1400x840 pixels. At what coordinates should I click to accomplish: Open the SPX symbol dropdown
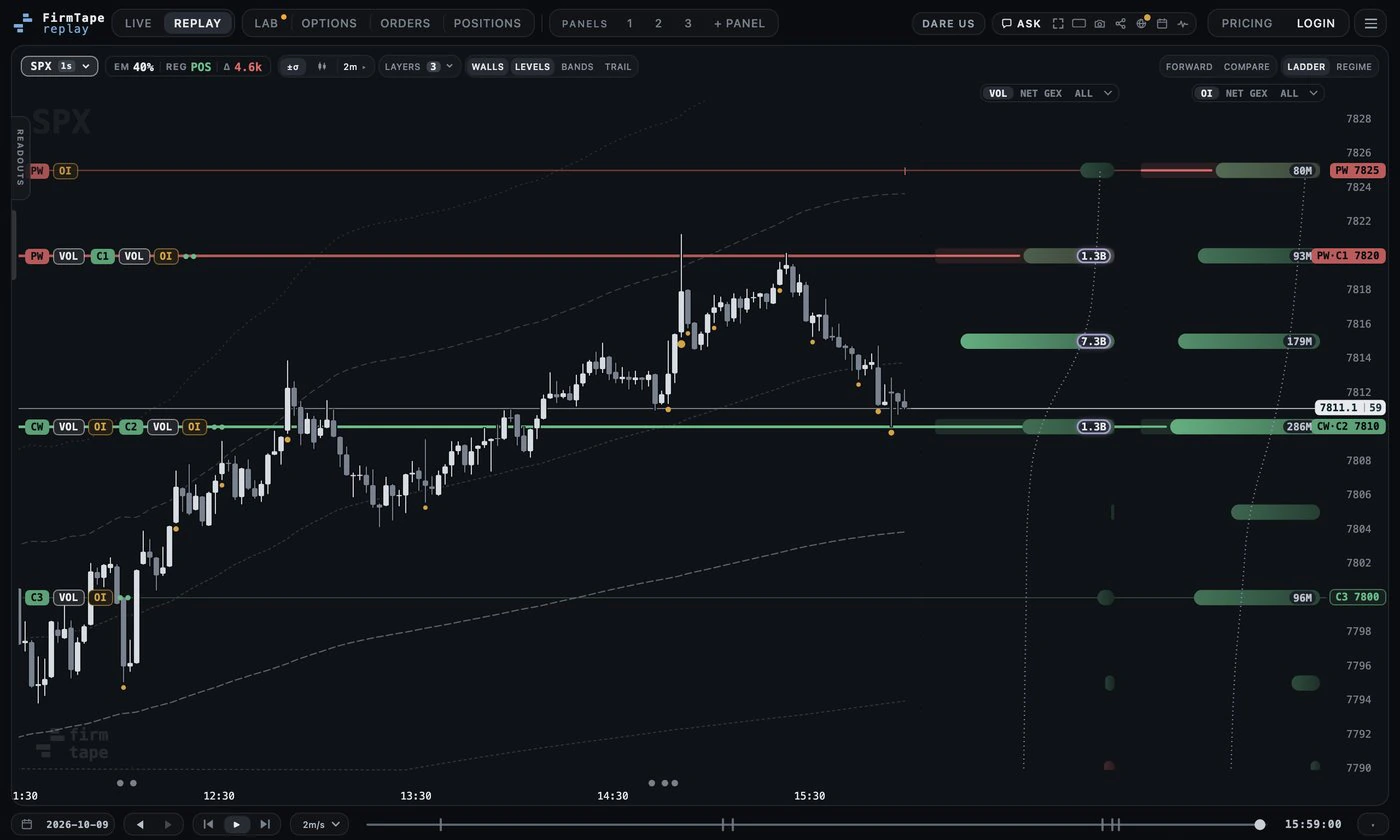point(60,66)
